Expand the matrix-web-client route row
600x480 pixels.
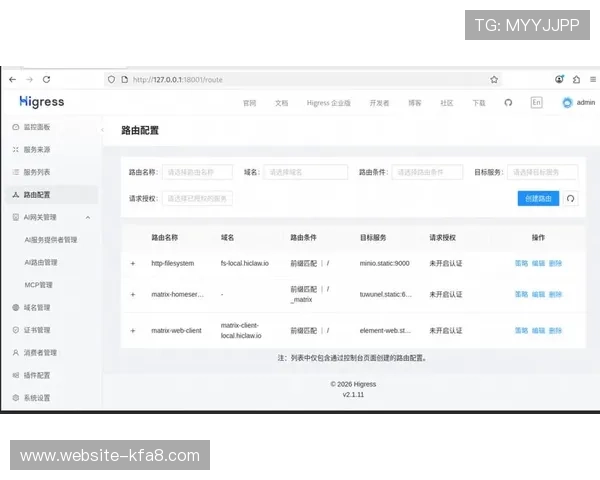[x=133, y=331]
